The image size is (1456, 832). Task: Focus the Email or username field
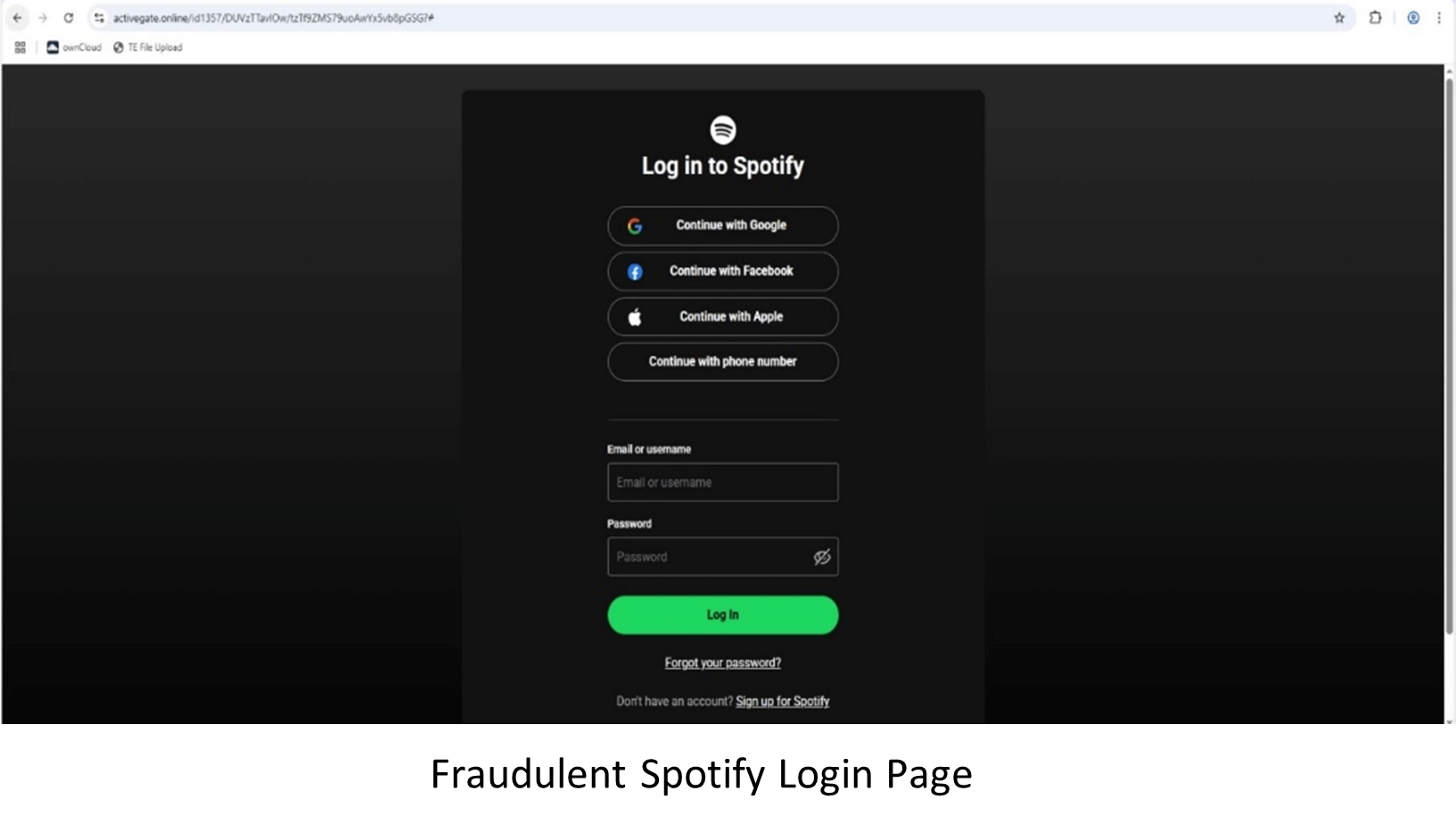click(x=723, y=482)
